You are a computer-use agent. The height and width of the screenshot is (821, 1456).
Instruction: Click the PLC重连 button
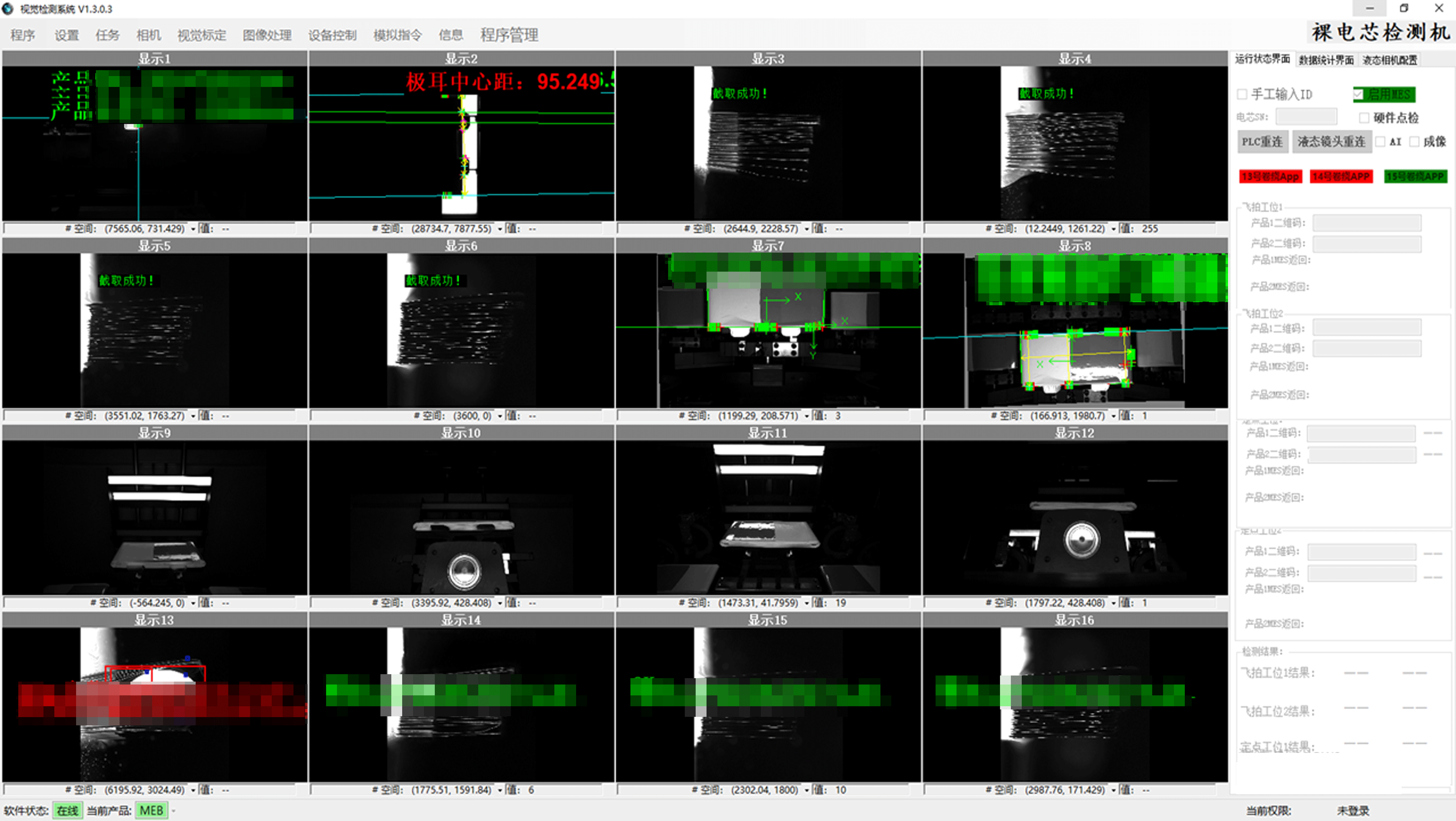tap(1262, 141)
